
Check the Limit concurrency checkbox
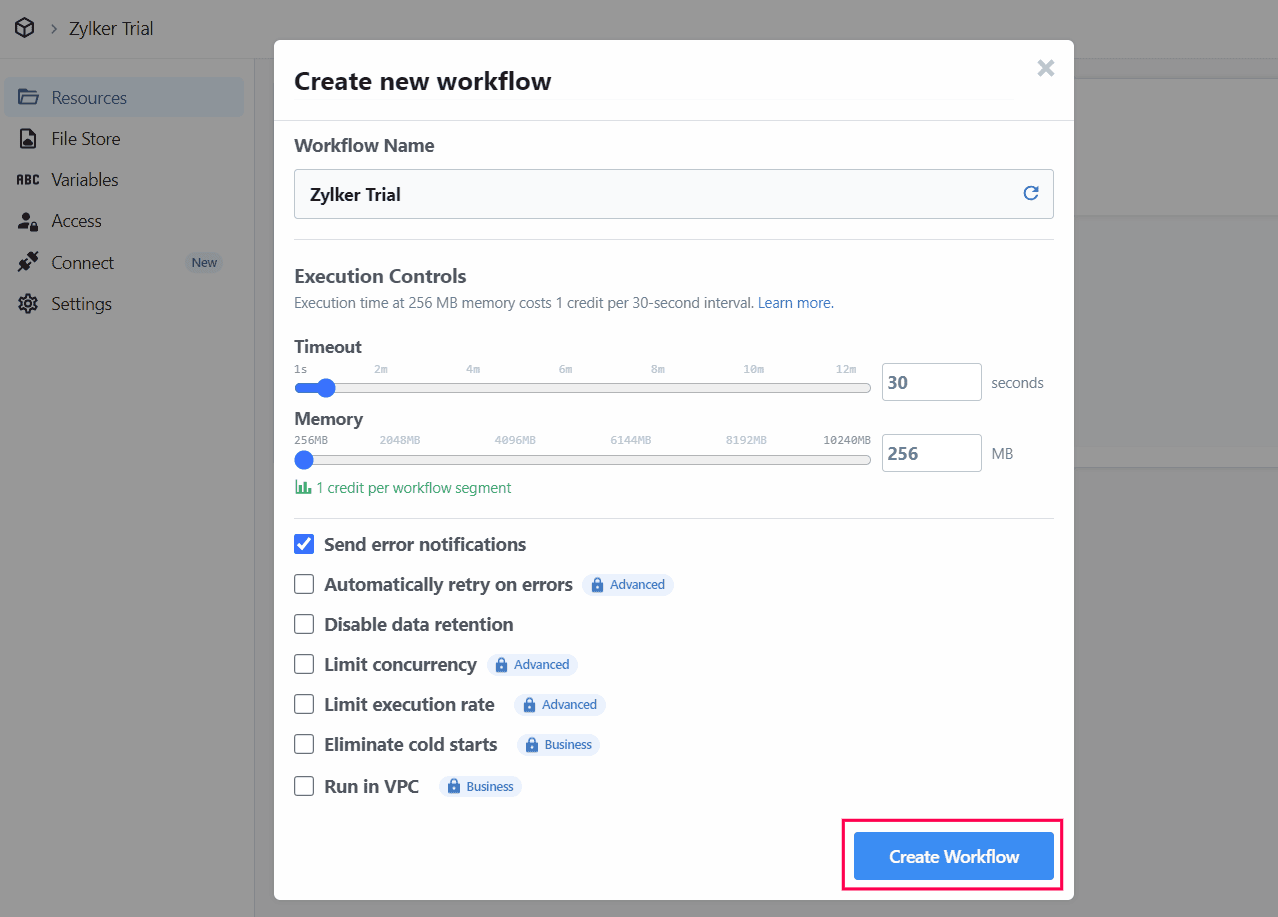(304, 664)
